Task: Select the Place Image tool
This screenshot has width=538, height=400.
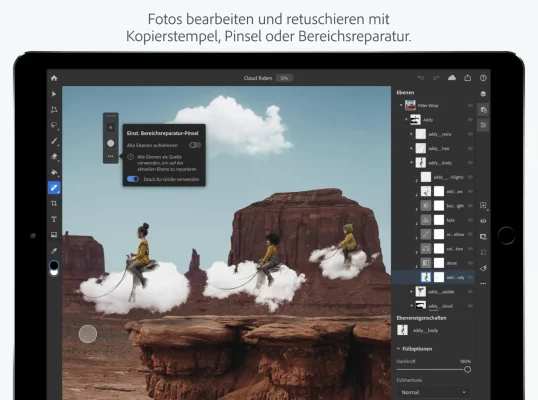Action: pos(54,235)
